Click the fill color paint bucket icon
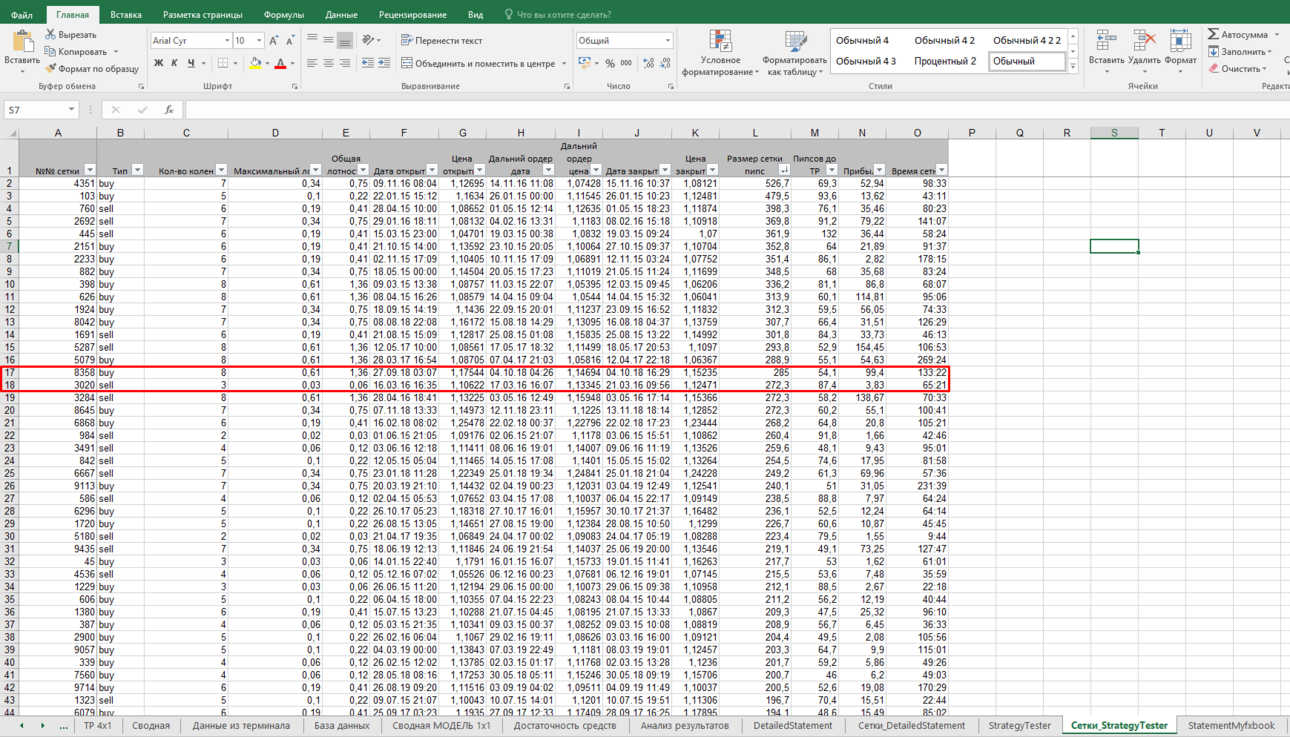This screenshot has width=1290, height=737. tap(255, 63)
